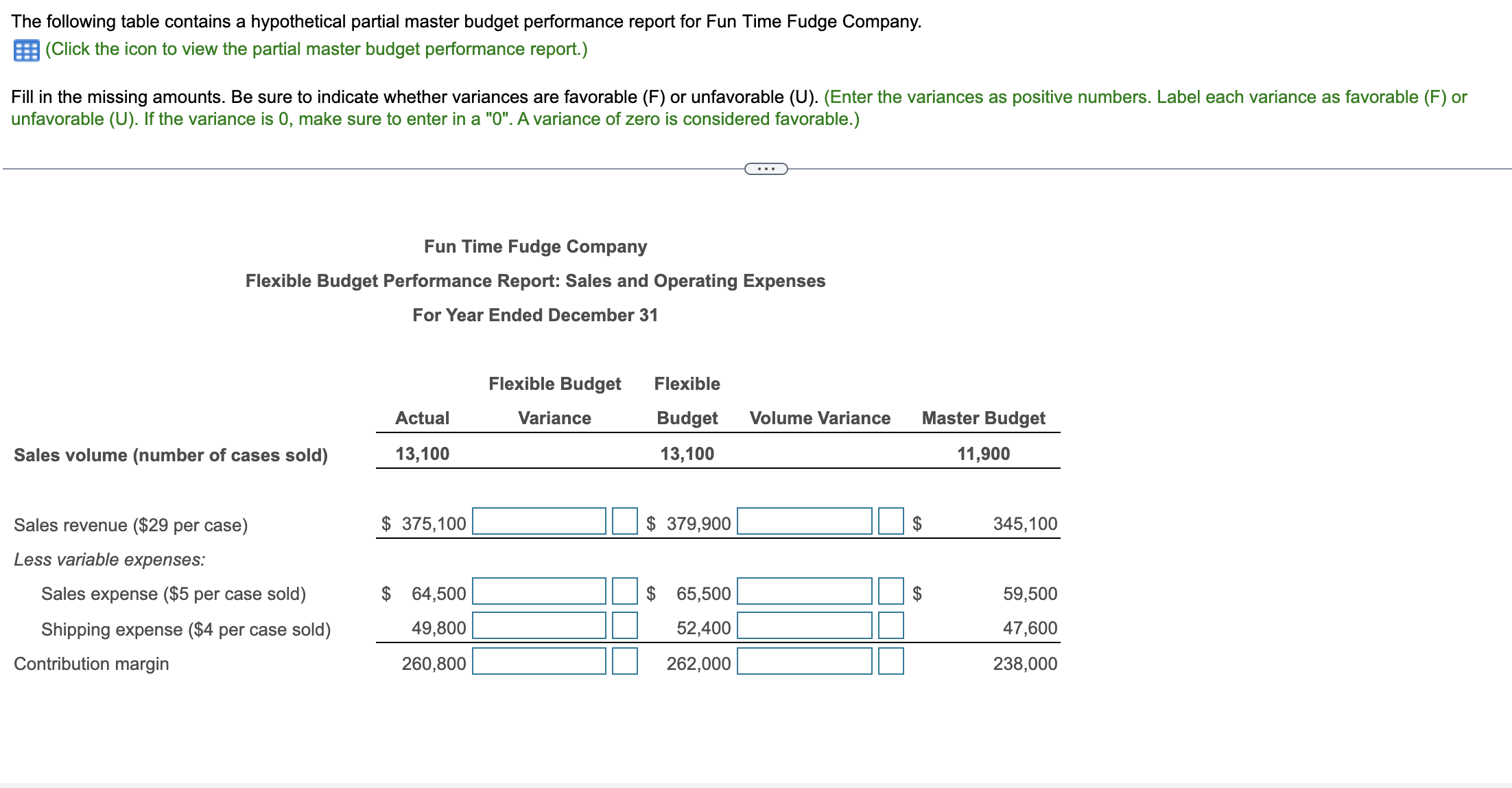1512x788 pixels.
Task: Expand the ellipsis divider control
Action: pyautogui.click(x=765, y=168)
